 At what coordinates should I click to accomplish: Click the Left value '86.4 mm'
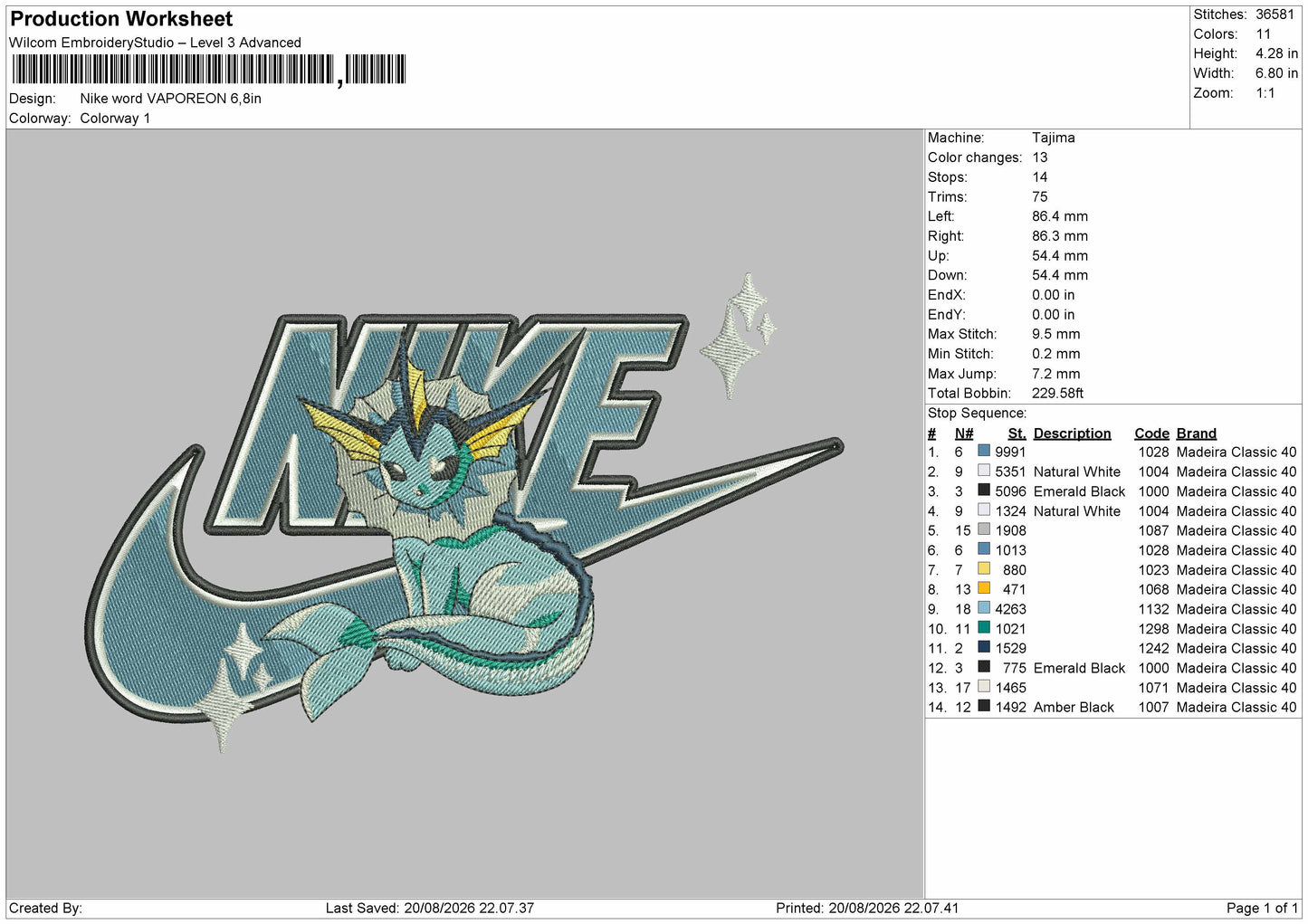(1060, 216)
